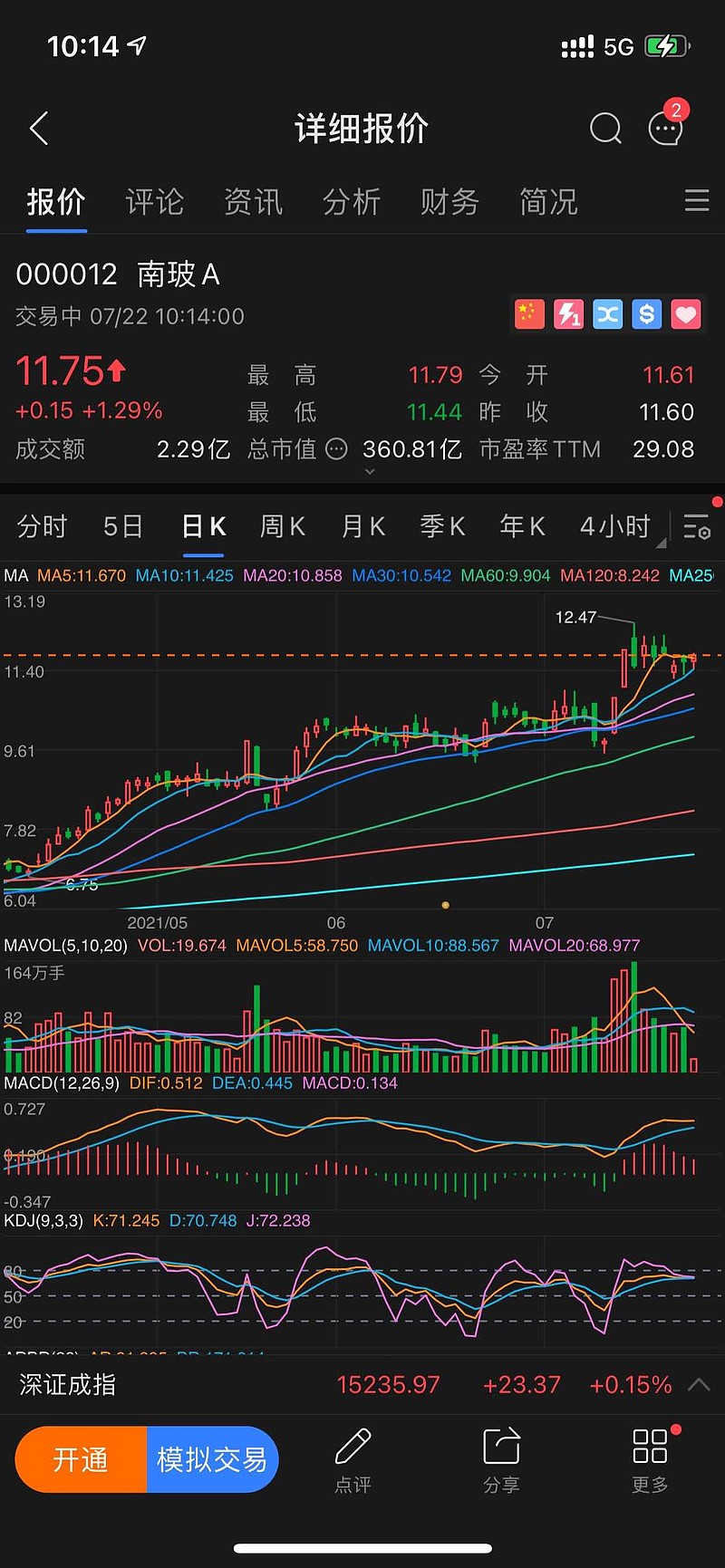Image resolution: width=725 pixels, height=1568 pixels.
Task: Select 月K chart period
Action: pyautogui.click(x=363, y=526)
